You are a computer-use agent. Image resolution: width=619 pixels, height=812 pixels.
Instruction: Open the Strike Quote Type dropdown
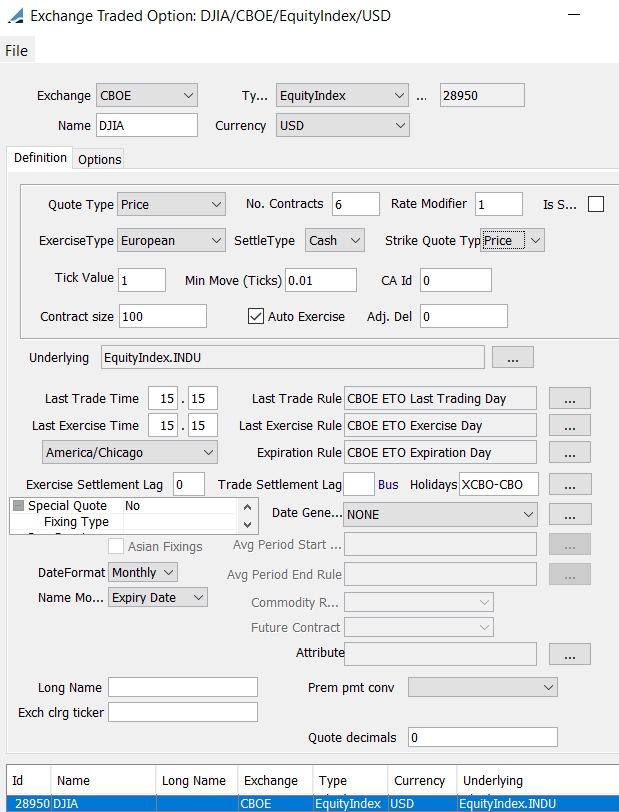(512, 241)
